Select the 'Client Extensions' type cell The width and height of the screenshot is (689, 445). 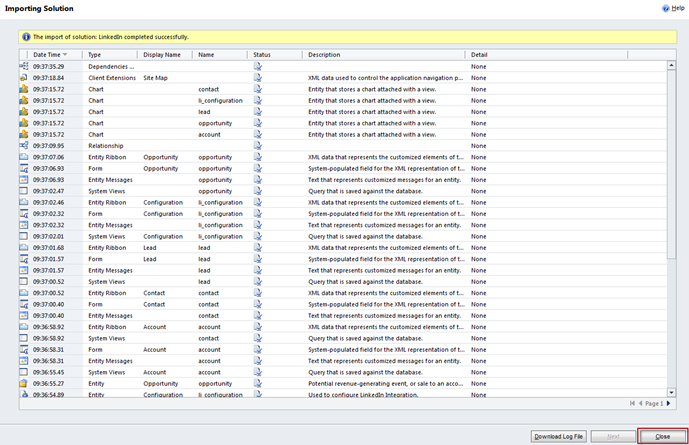(112, 78)
